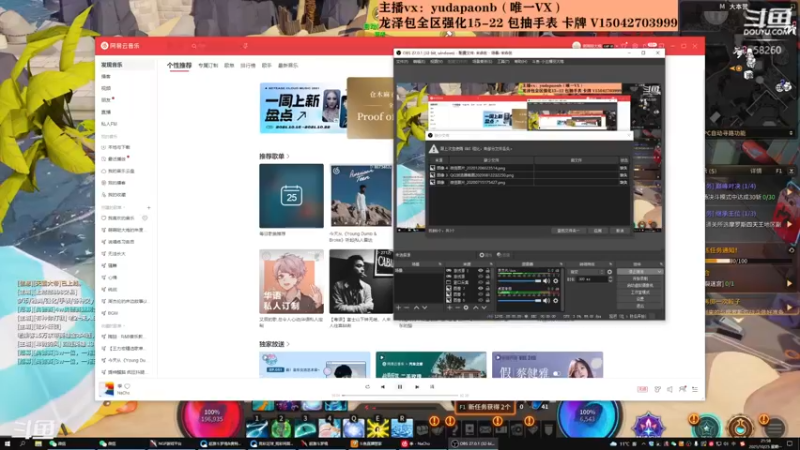Open the first item in the OBS menu bar

[403, 61]
